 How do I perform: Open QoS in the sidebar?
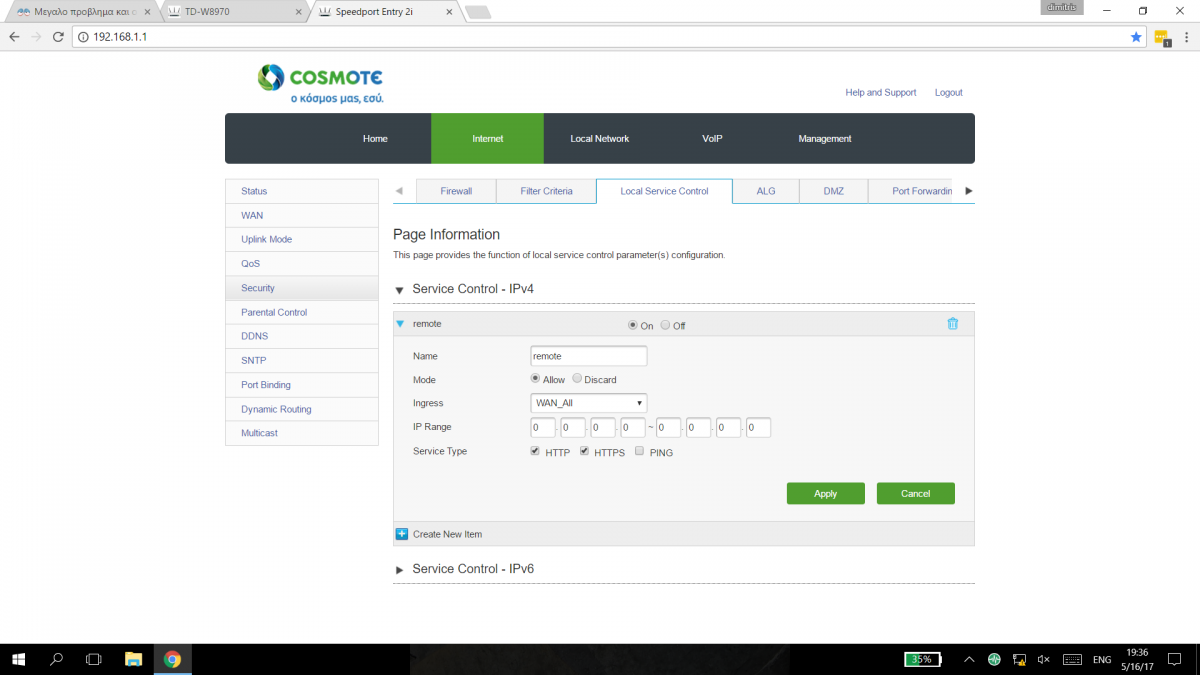(302, 264)
